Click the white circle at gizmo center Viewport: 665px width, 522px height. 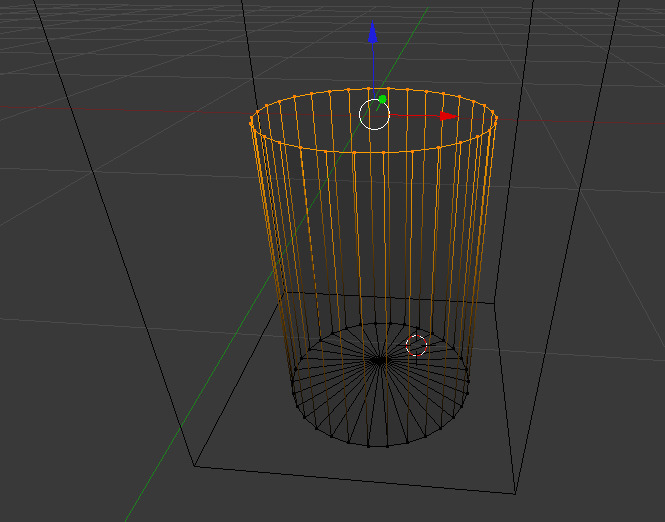pyautogui.click(x=374, y=114)
